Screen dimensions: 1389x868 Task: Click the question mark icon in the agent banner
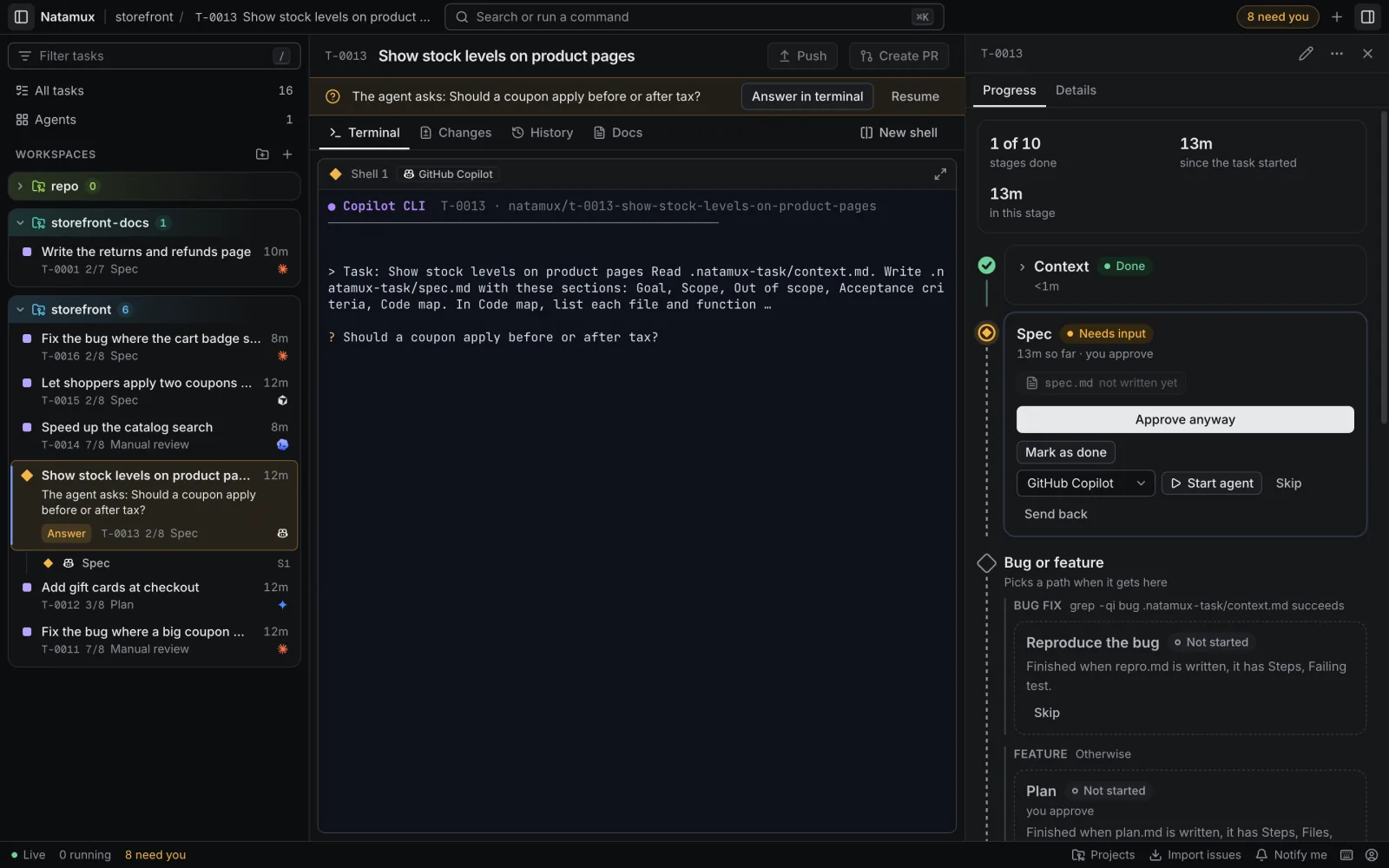click(x=332, y=96)
